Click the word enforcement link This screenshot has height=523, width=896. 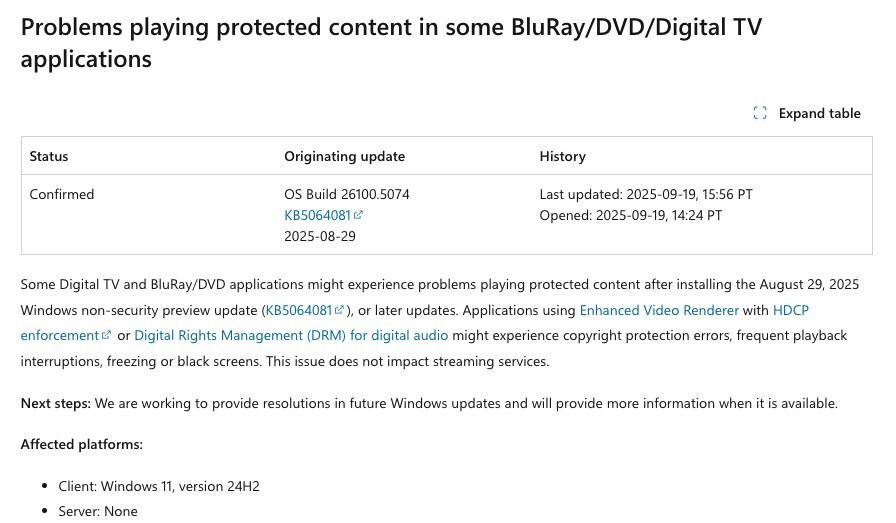[x=59, y=336]
